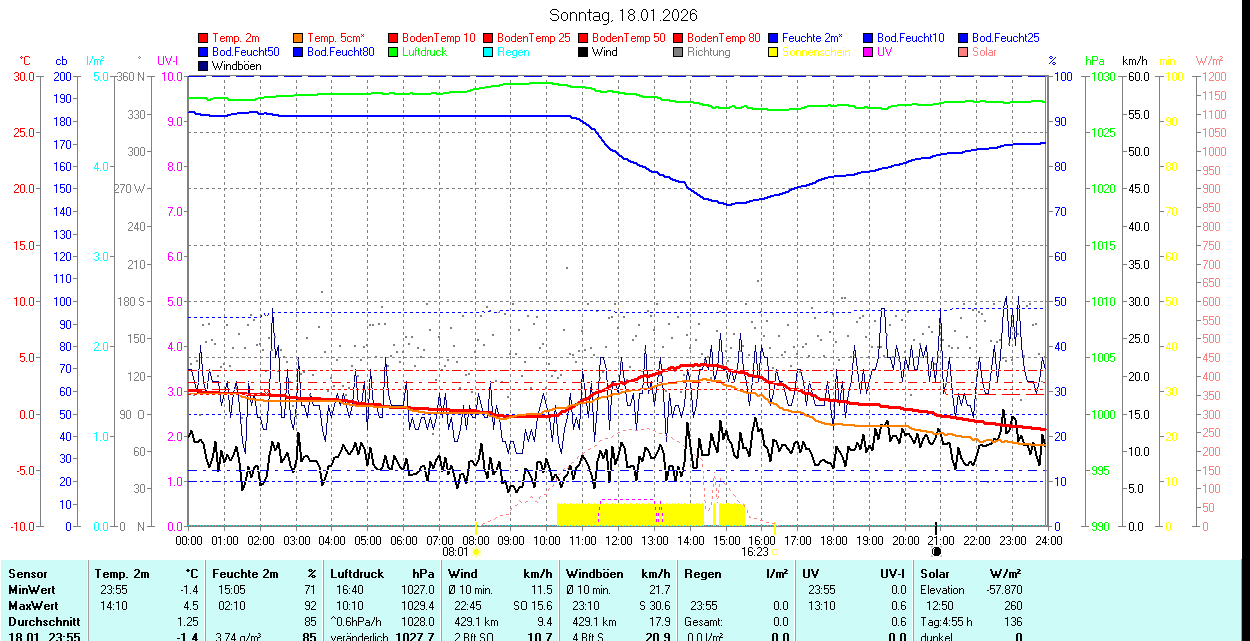Click the Bod.Feucht80 legend label

click(x=340, y=52)
